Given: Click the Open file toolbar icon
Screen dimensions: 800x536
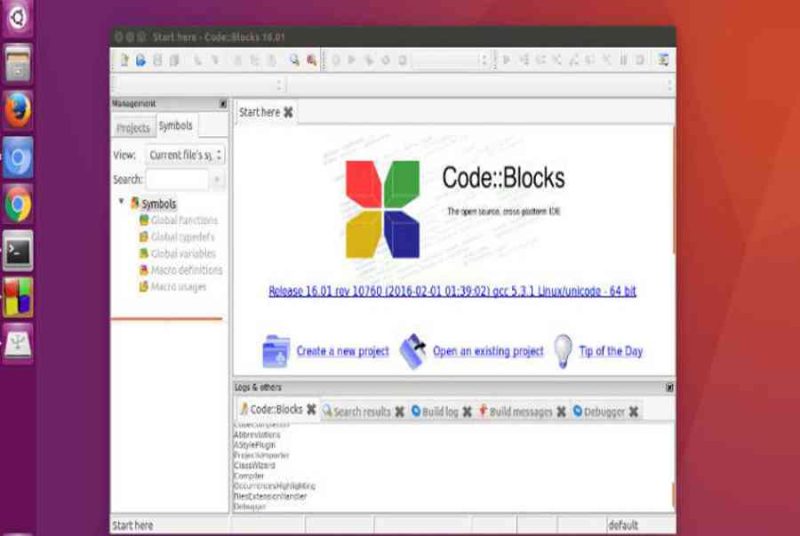Looking at the screenshot, I should point(141,60).
